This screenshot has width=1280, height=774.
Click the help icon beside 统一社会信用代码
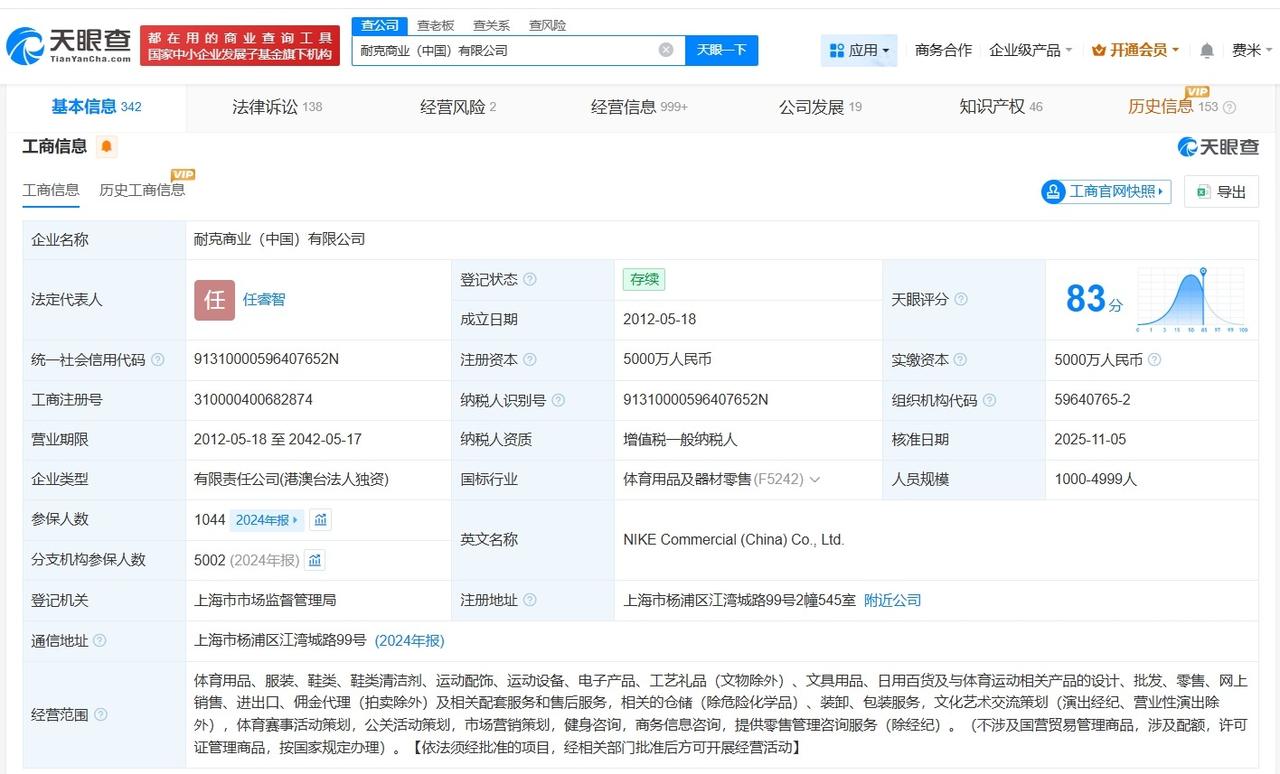[x=157, y=360]
